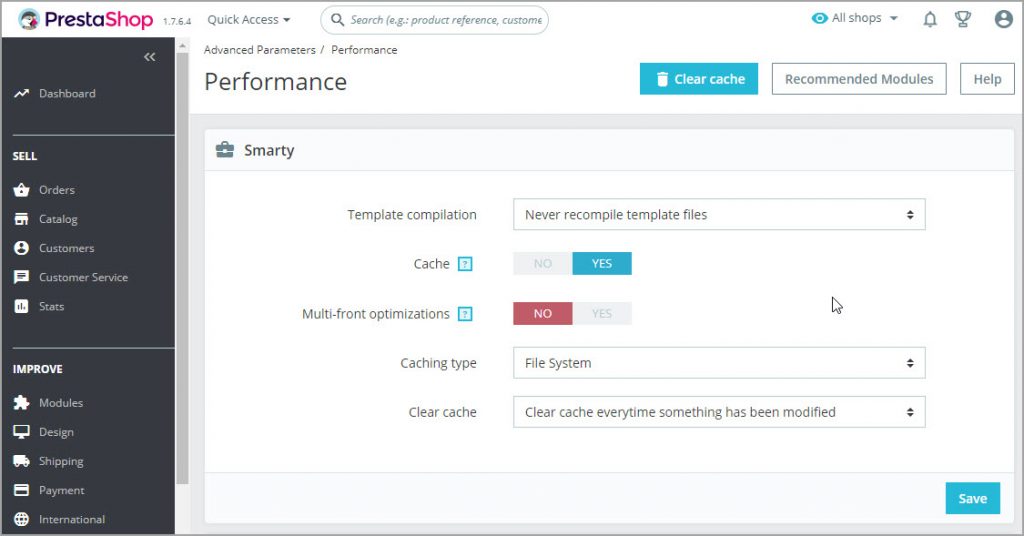1024x536 pixels.
Task: Set Multi-front optimizations to YES
Action: coord(602,313)
